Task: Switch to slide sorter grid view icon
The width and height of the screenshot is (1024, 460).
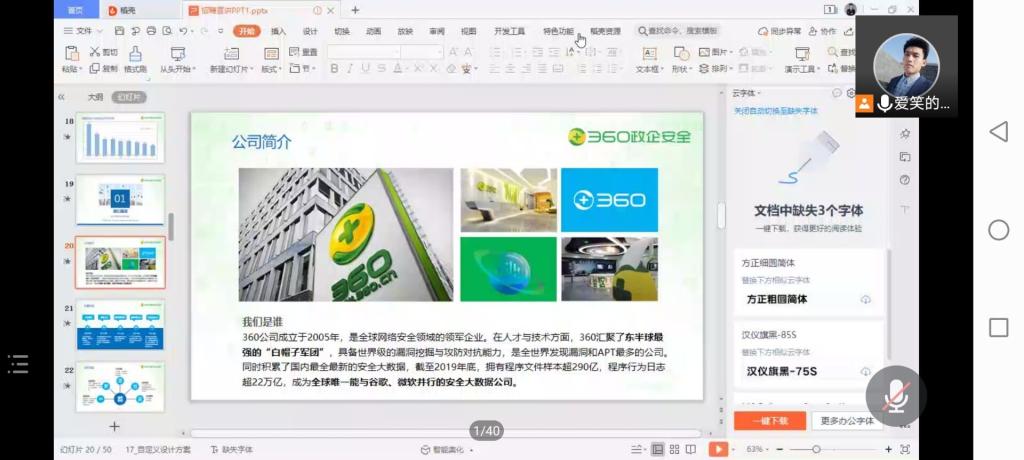Action: [x=675, y=450]
